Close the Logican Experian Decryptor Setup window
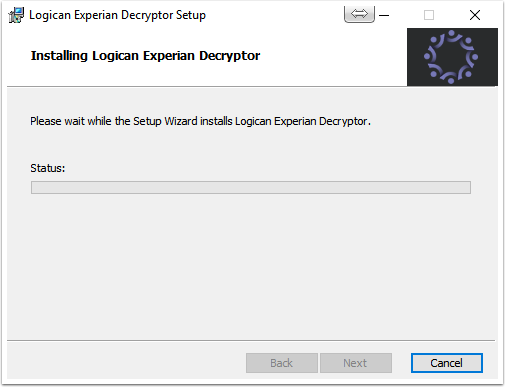The width and height of the screenshot is (505, 387). [475, 15]
